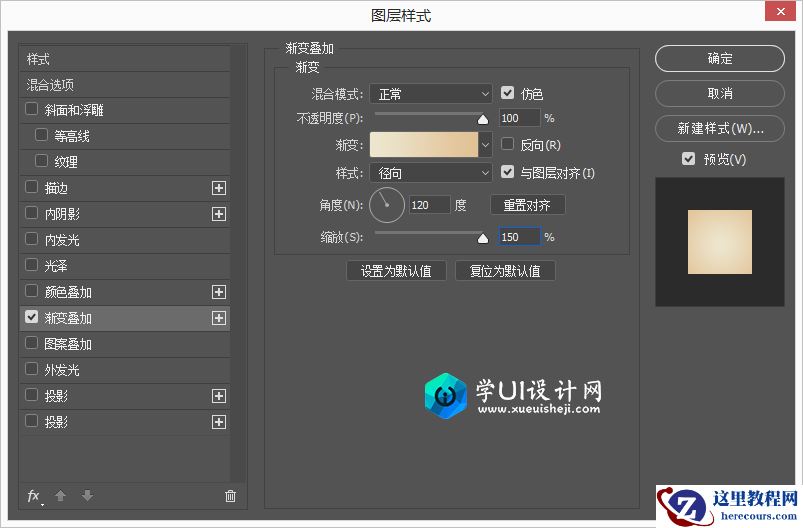Screen dimensions: 803x528
Task: Select 光泽 effect row label
Action: [55, 266]
